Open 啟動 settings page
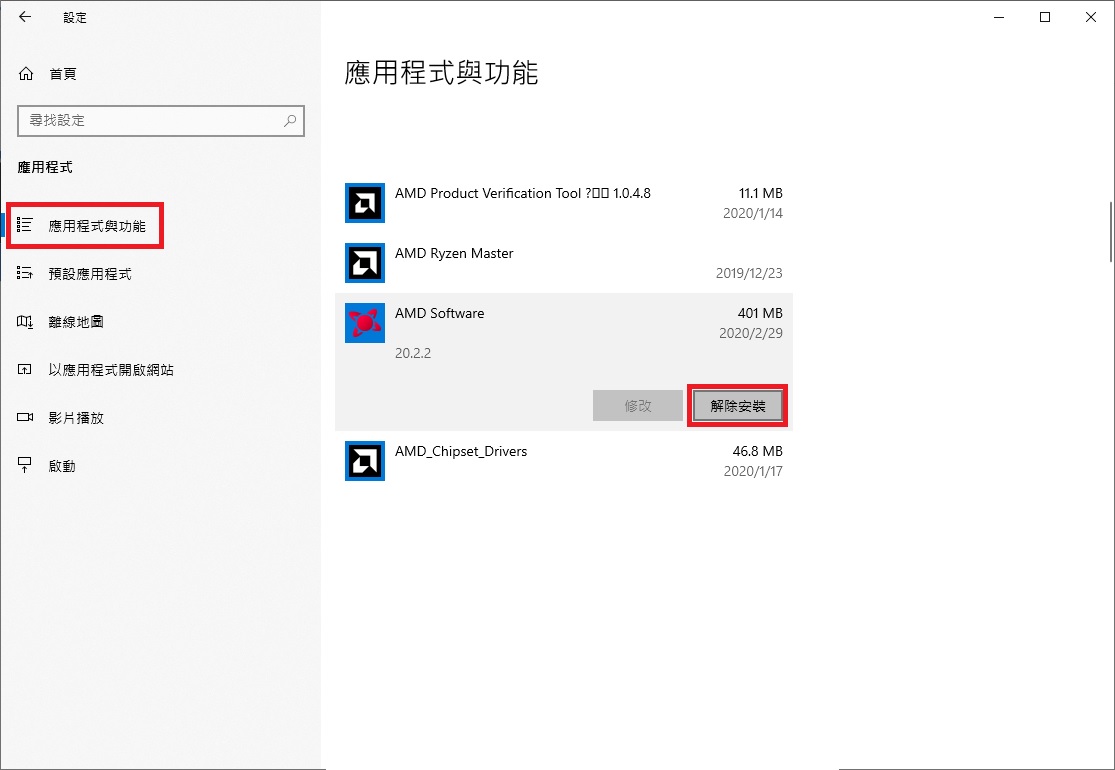The height and width of the screenshot is (770, 1115). [62, 466]
